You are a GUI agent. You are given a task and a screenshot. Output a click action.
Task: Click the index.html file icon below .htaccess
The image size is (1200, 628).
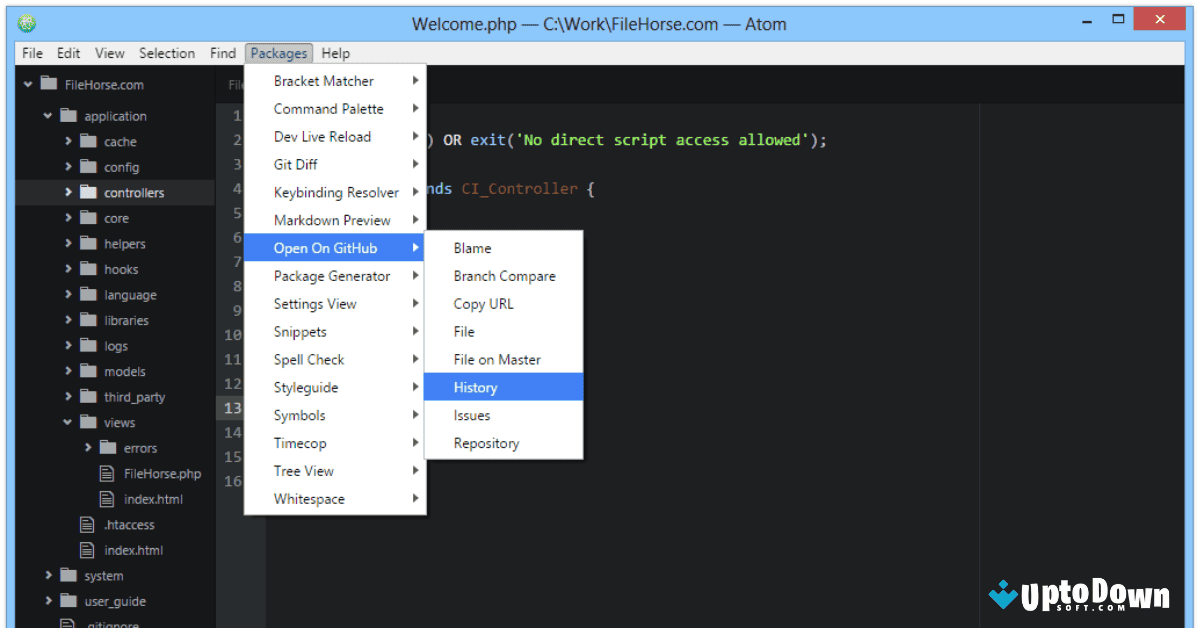click(85, 549)
